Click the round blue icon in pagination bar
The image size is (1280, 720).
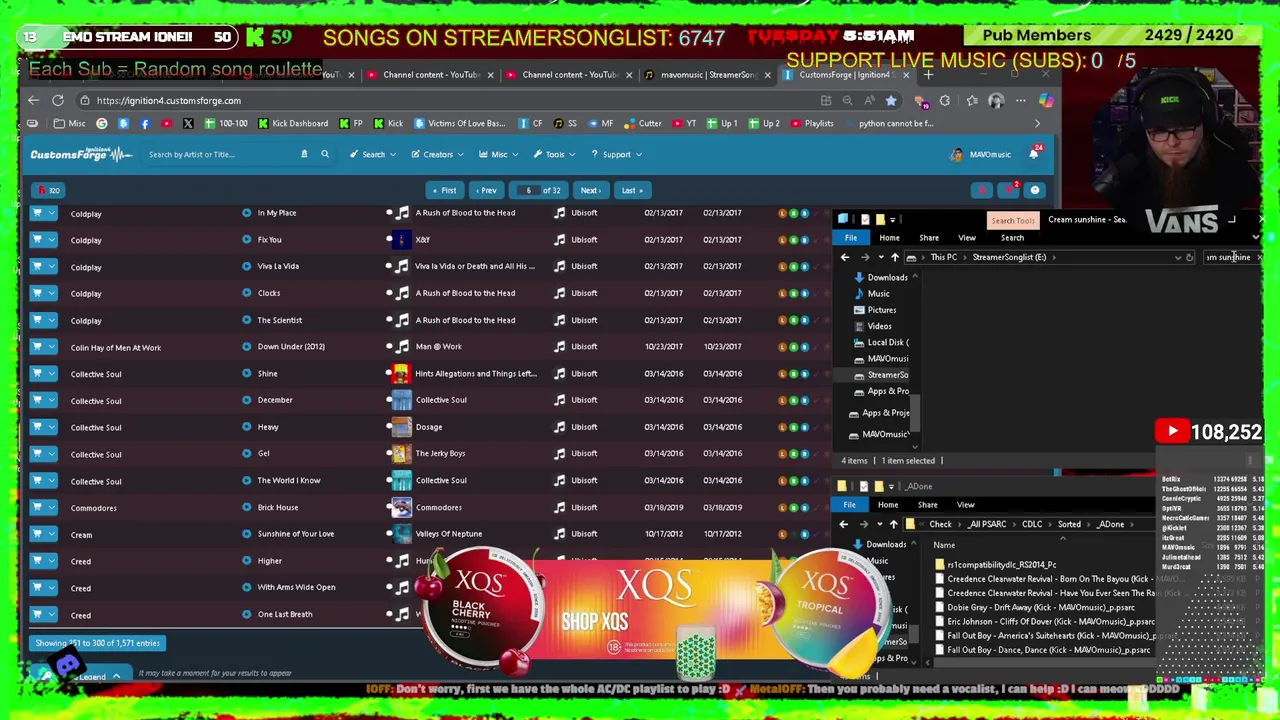pos(1035,190)
